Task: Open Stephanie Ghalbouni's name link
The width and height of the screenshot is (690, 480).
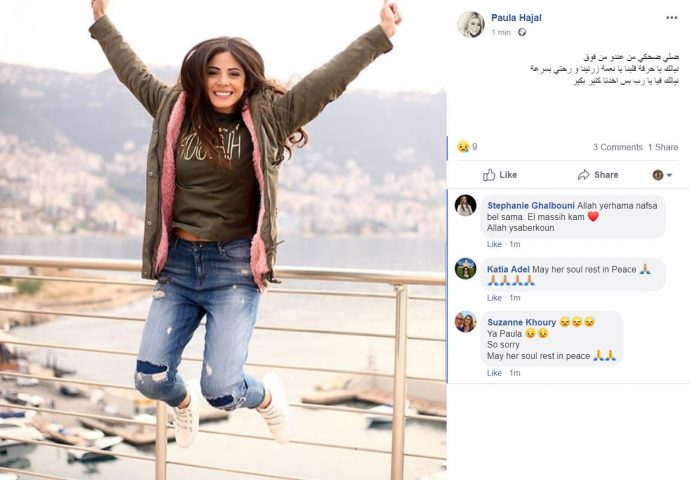Action: [531, 205]
